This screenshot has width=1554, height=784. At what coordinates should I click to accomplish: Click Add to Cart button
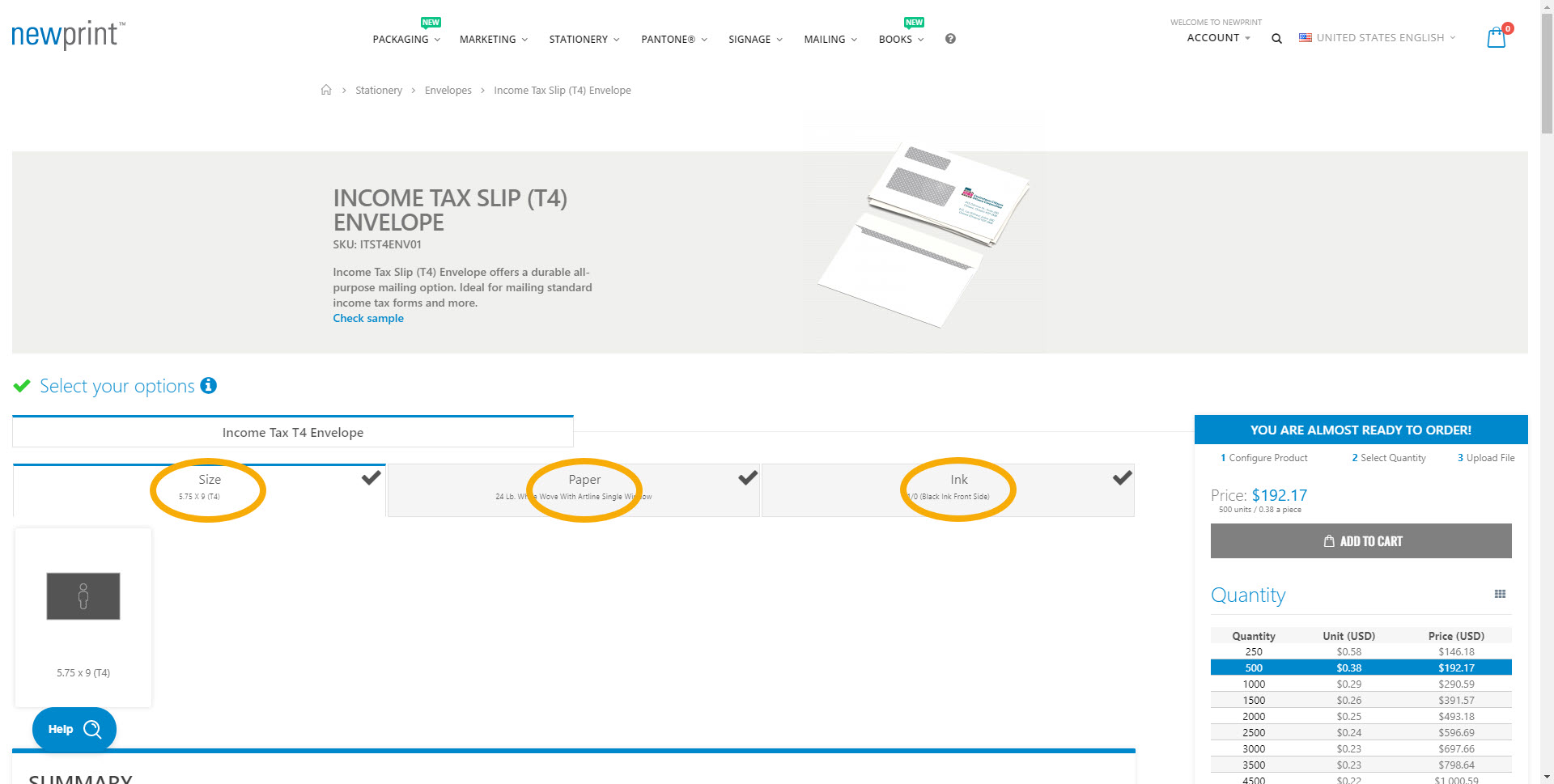[1361, 541]
